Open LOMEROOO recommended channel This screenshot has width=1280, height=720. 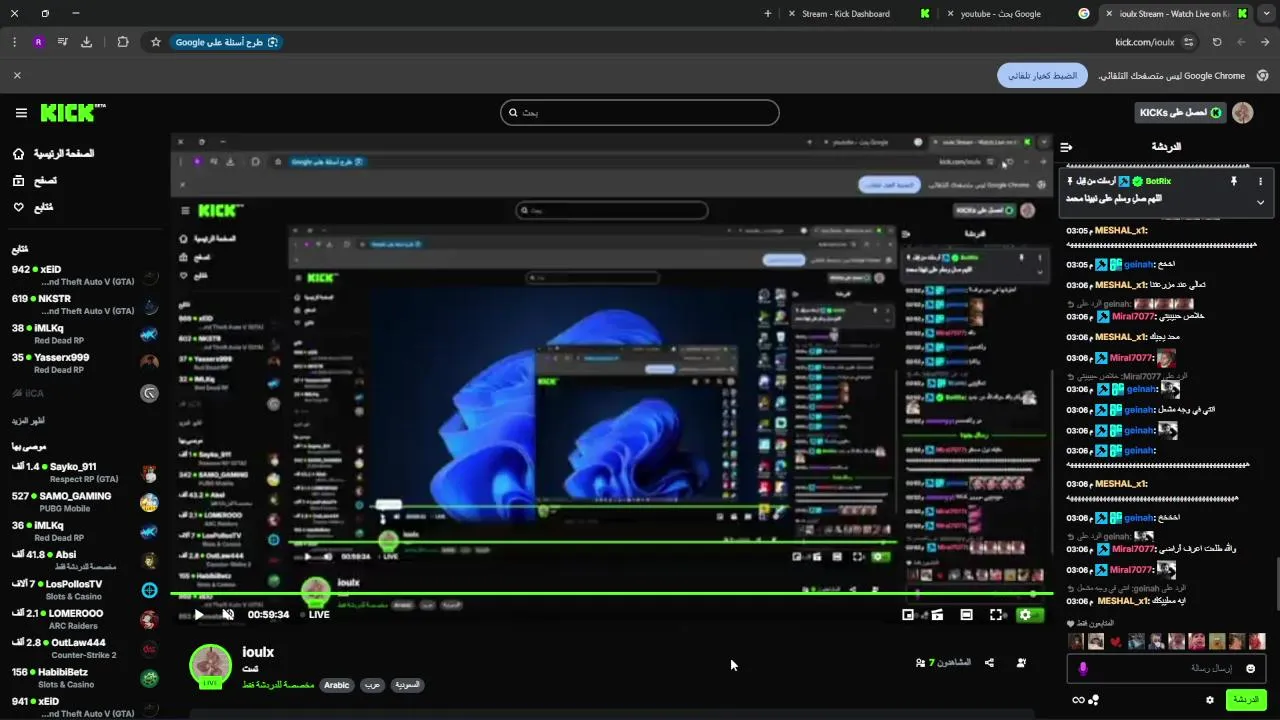pos(85,619)
